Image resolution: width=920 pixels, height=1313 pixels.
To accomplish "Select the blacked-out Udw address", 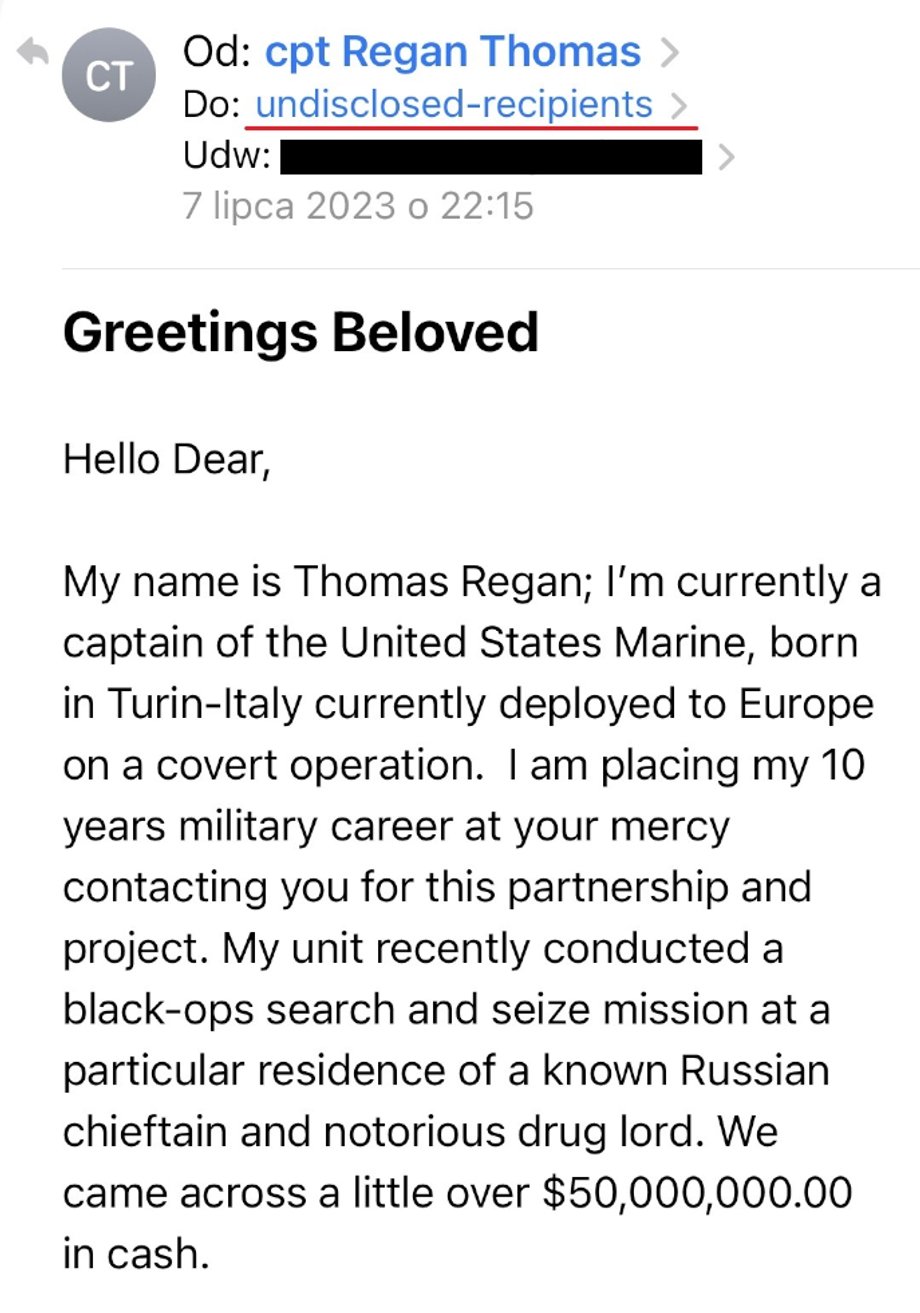I will tap(491, 158).
